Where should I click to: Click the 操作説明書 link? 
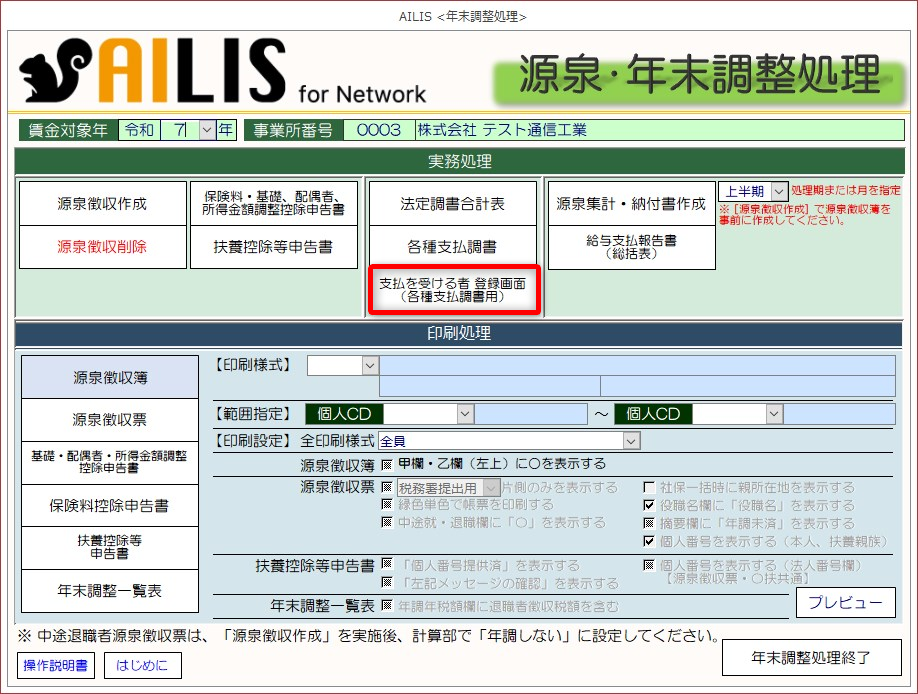55,664
